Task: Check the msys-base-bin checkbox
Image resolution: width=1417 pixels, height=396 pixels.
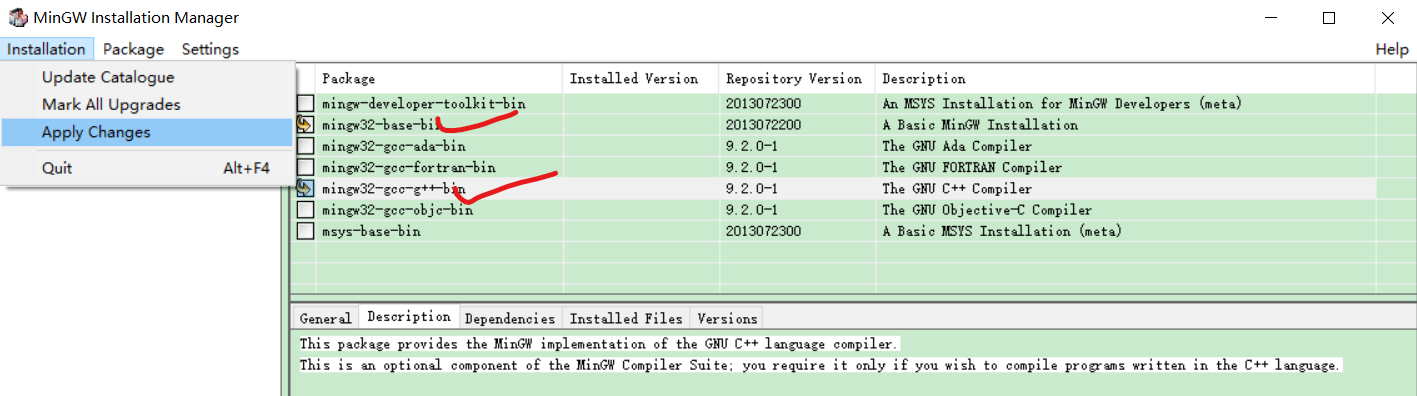Action: point(305,231)
